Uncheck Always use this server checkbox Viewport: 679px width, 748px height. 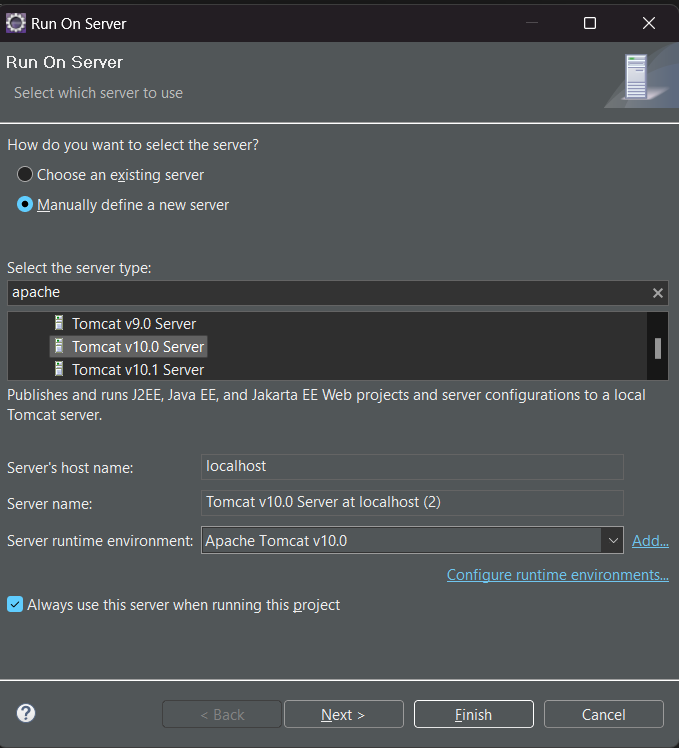15,604
